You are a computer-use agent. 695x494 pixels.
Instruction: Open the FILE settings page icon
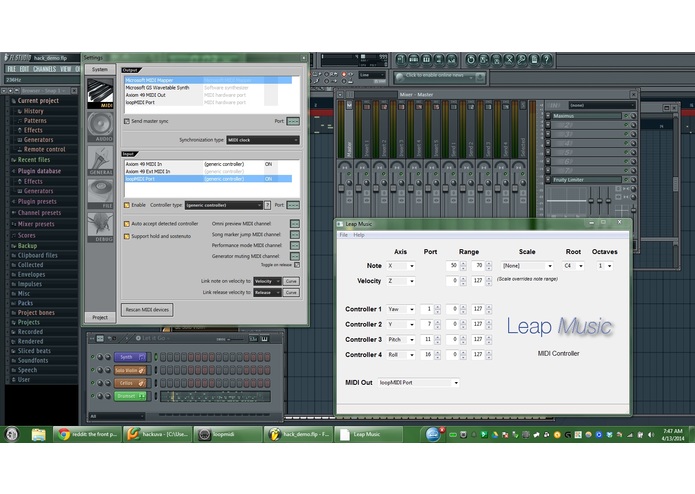pyautogui.click(x=100, y=194)
